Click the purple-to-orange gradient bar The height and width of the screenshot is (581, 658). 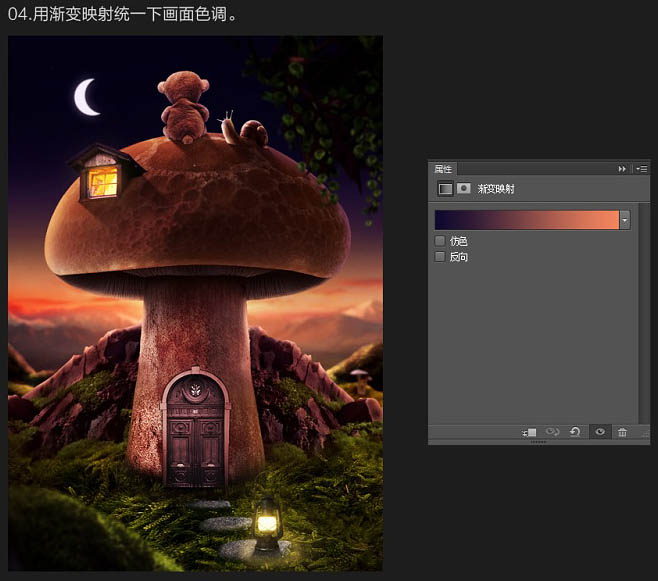(526, 220)
